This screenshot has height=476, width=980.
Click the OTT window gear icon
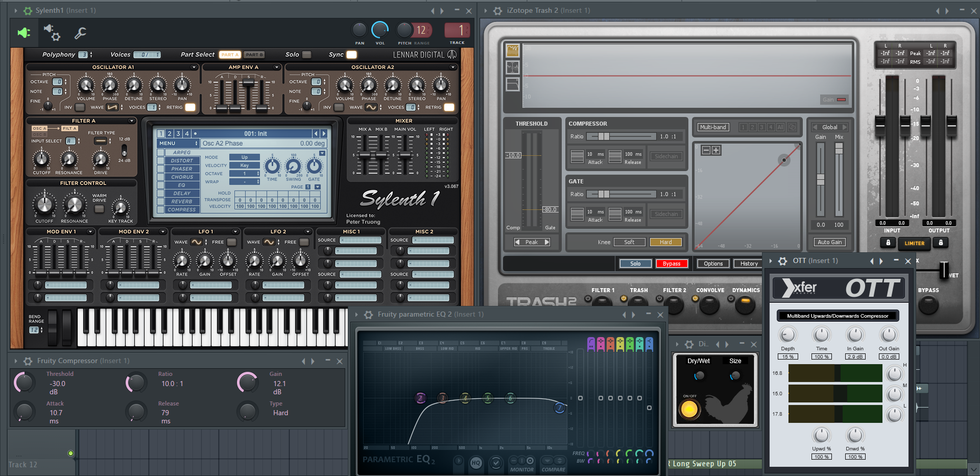click(x=781, y=261)
